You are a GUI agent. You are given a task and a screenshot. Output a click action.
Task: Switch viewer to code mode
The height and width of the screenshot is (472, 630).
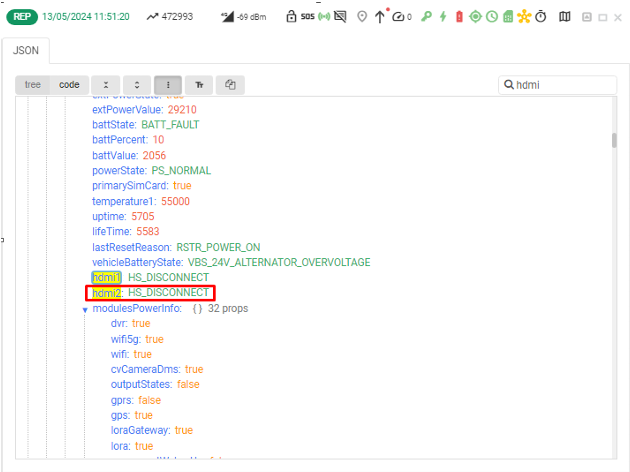69,85
